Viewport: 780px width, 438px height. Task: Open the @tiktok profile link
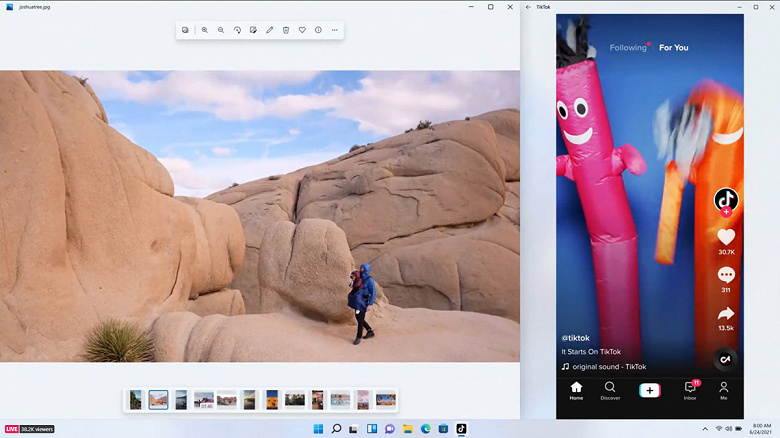point(577,338)
